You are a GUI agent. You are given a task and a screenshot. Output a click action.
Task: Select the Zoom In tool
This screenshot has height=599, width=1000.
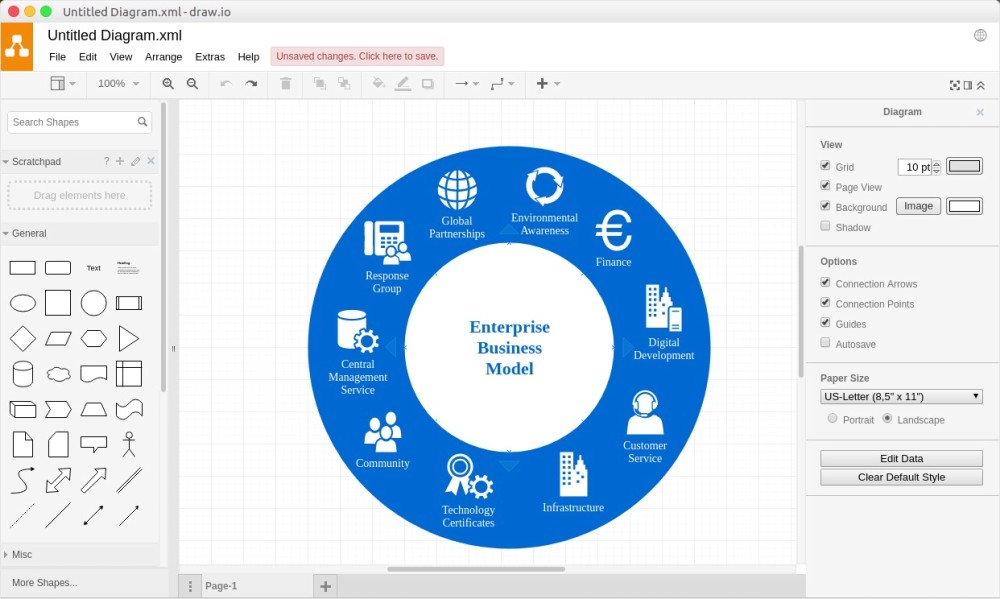pyautogui.click(x=168, y=84)
